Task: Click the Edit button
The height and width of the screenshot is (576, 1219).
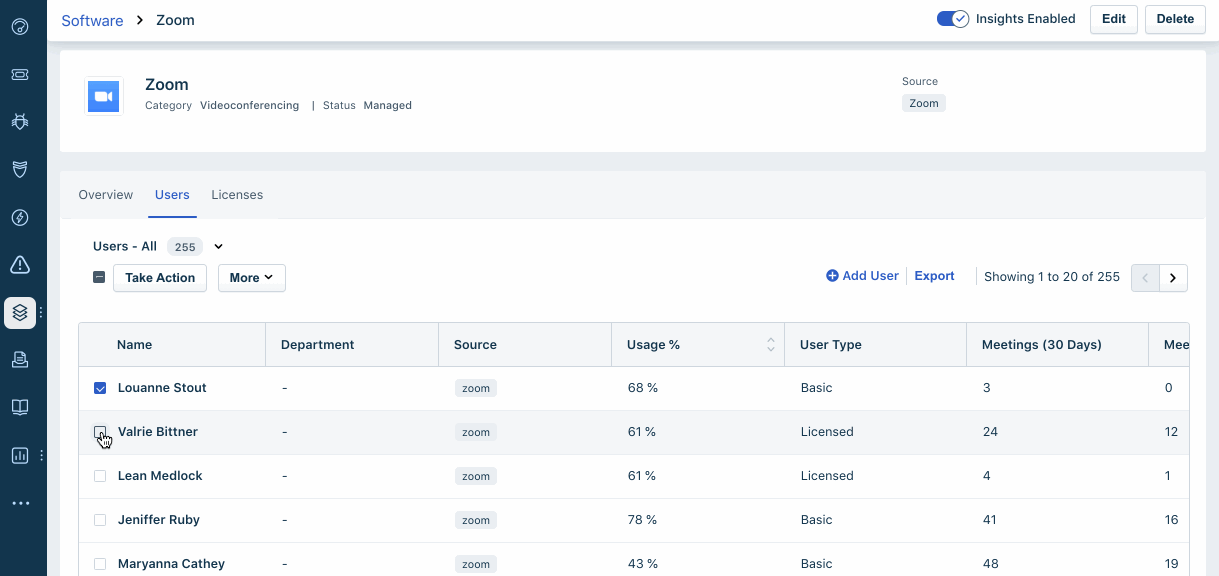Action: pyautogui.click(x=1114, y=19)
